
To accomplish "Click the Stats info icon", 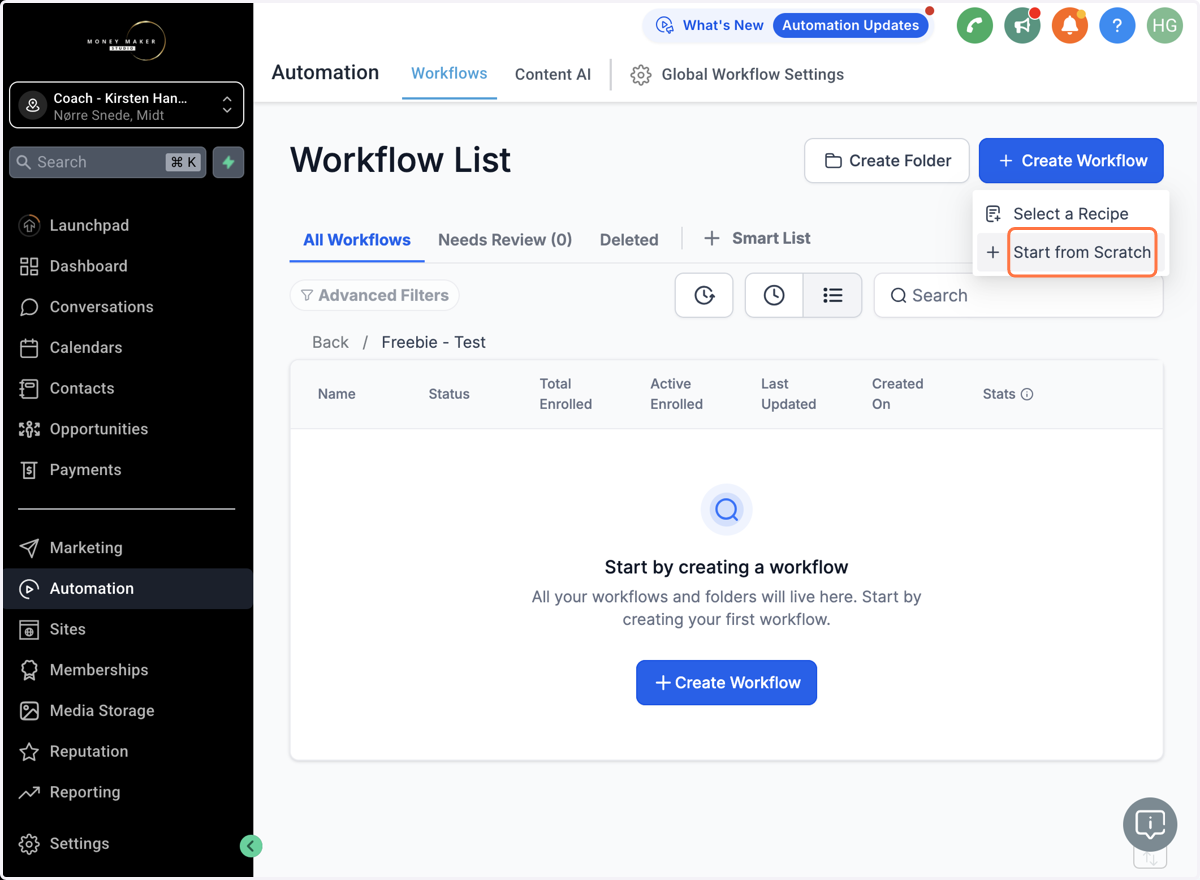I will click(x=1027, y=394).
